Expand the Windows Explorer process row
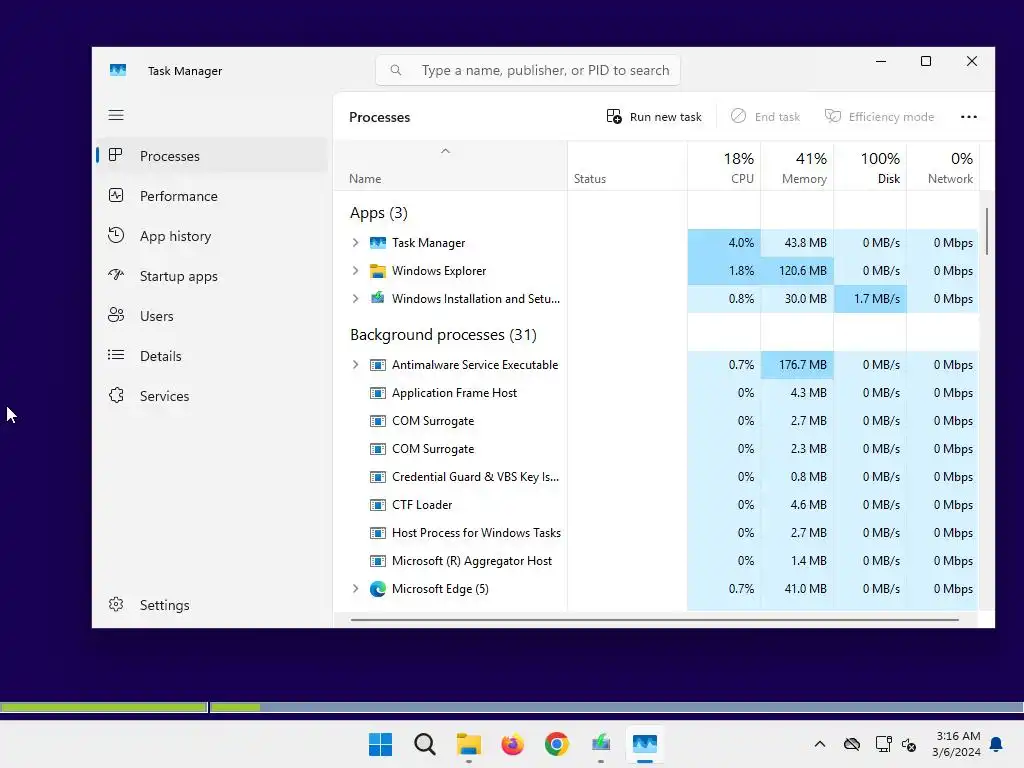This screenshot has height=768, width=1024. pyautogui.click(x=355, y=270)
